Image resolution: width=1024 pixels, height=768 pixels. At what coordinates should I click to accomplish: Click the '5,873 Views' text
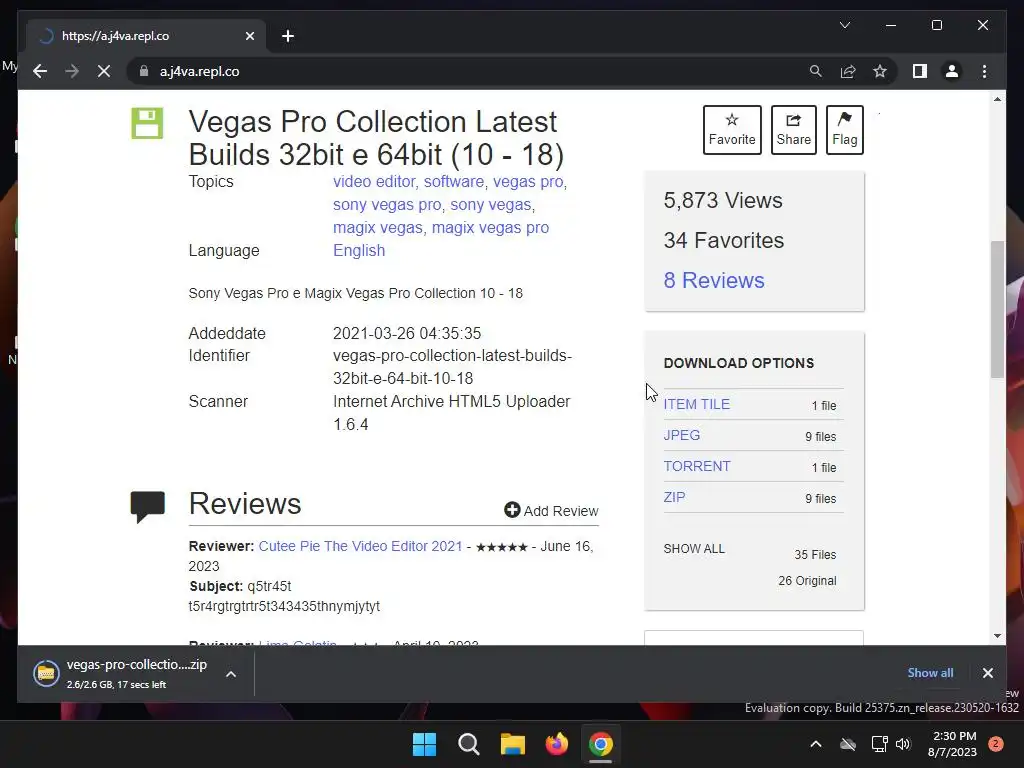tap(723, 200)
